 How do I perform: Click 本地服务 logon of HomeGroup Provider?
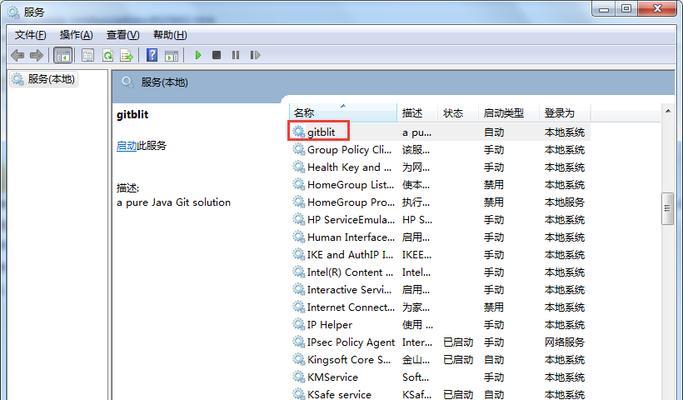pyautogui.click(x=565, y=202)
